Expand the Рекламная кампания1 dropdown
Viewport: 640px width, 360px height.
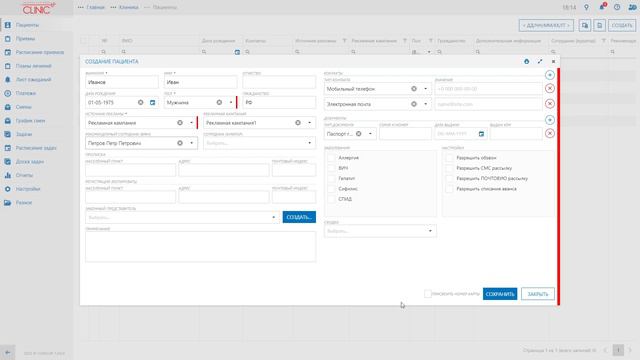point(309,123)
